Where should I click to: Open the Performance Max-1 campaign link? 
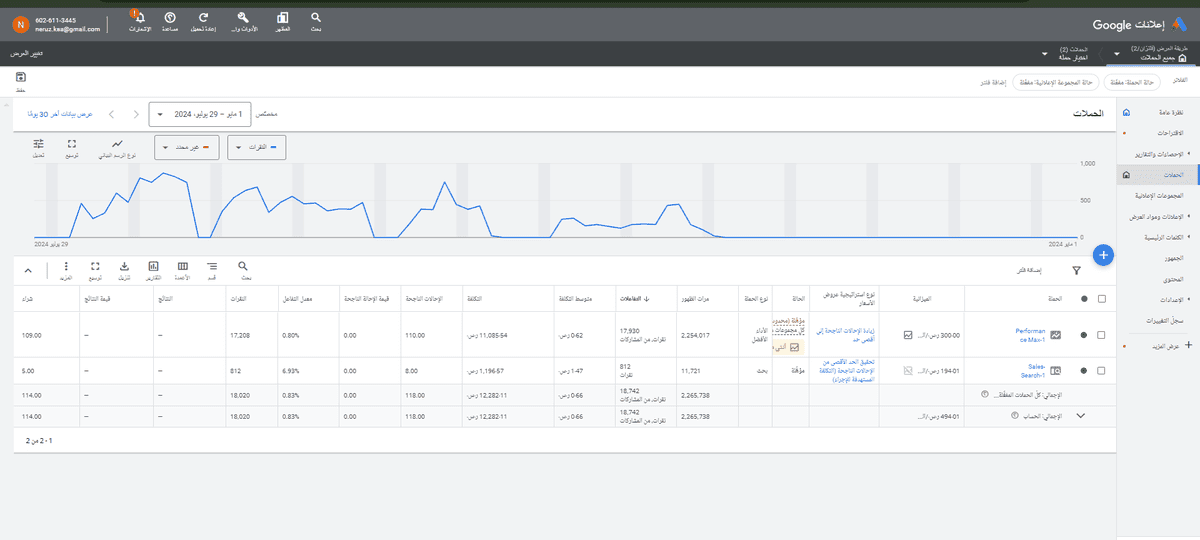1030,335
